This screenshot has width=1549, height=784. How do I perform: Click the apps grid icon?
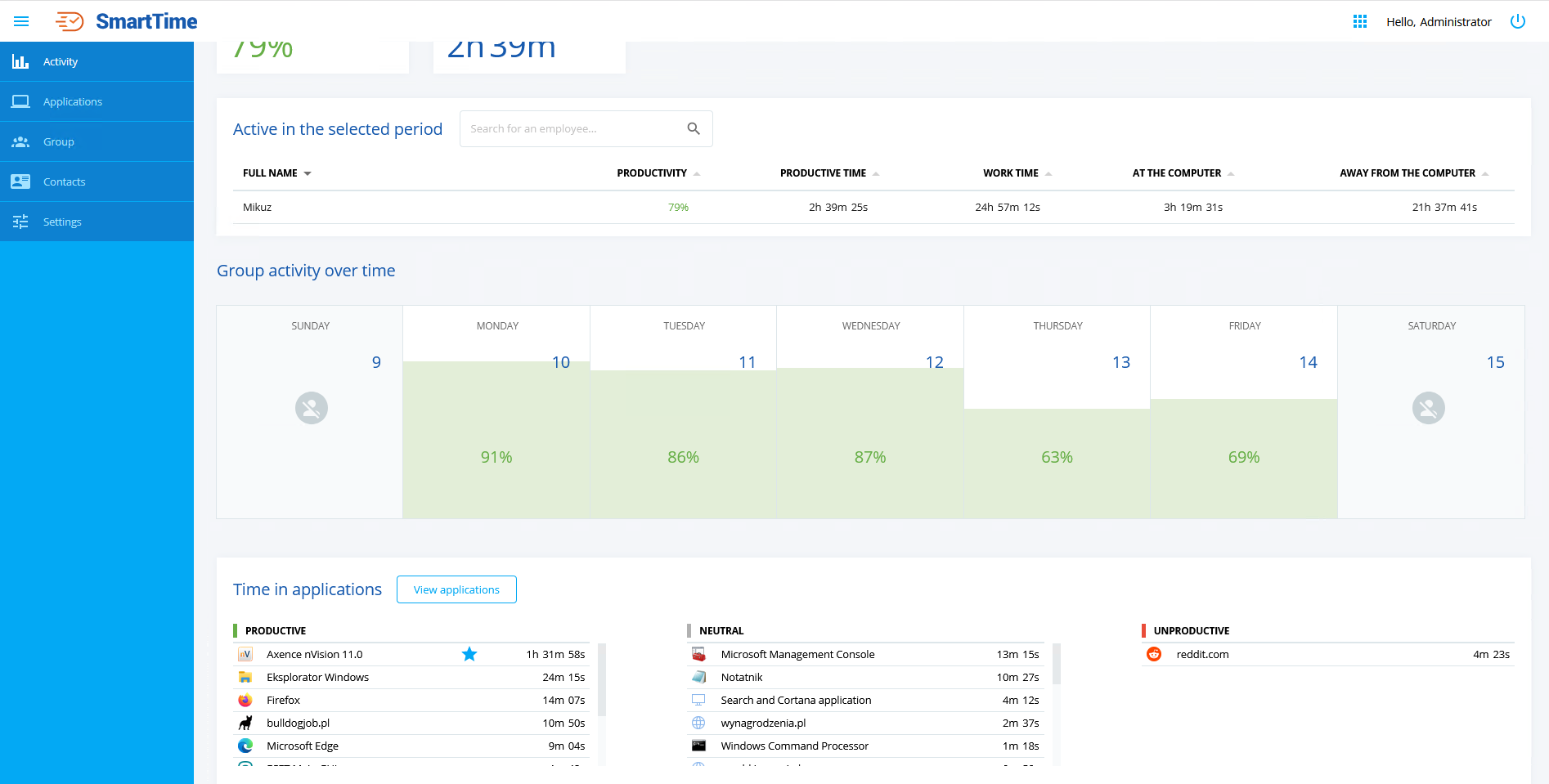point(1360,21)
